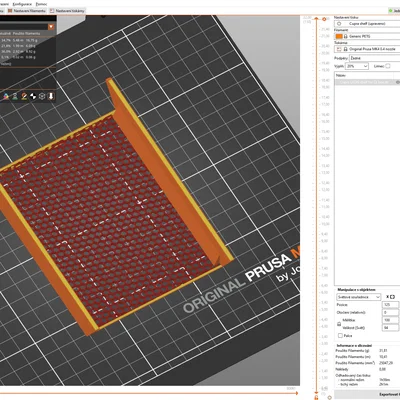400x400 pixels.
Task: Toggle tool marker down-arrow icon in legend
Action: pyautogui.click(x=51, y=96)
